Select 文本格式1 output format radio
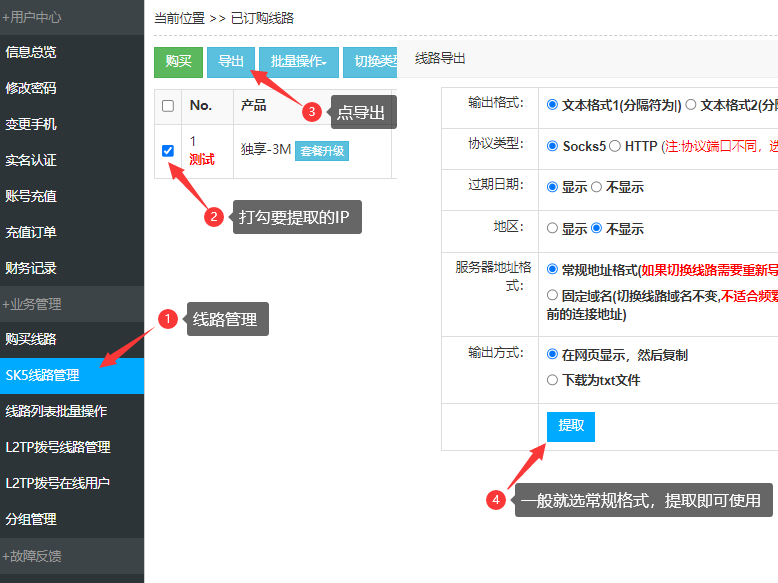The image size is (778, 583). pyautogui.click(x=553, y=105)
